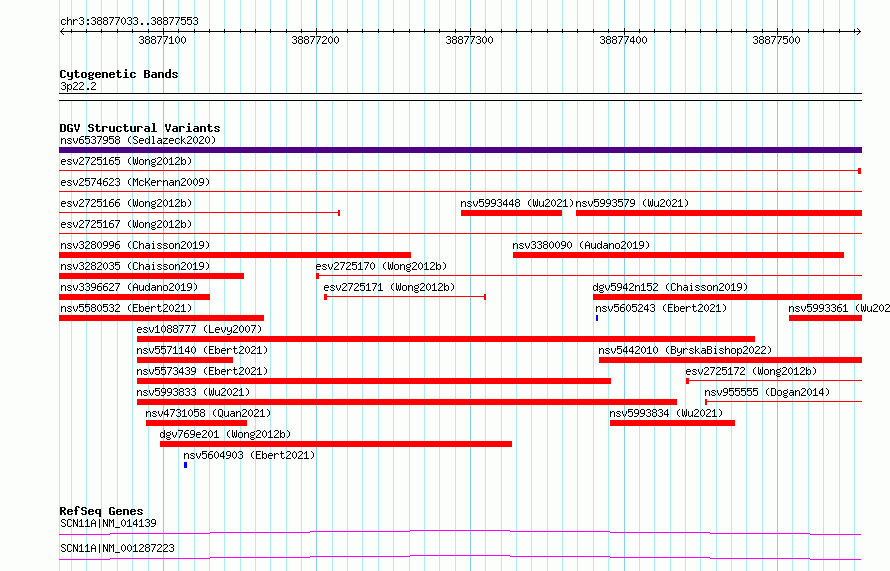Select red bar under nsv5442010
Viewport: 890px width, 571px height.
click(x=731, y=360)
